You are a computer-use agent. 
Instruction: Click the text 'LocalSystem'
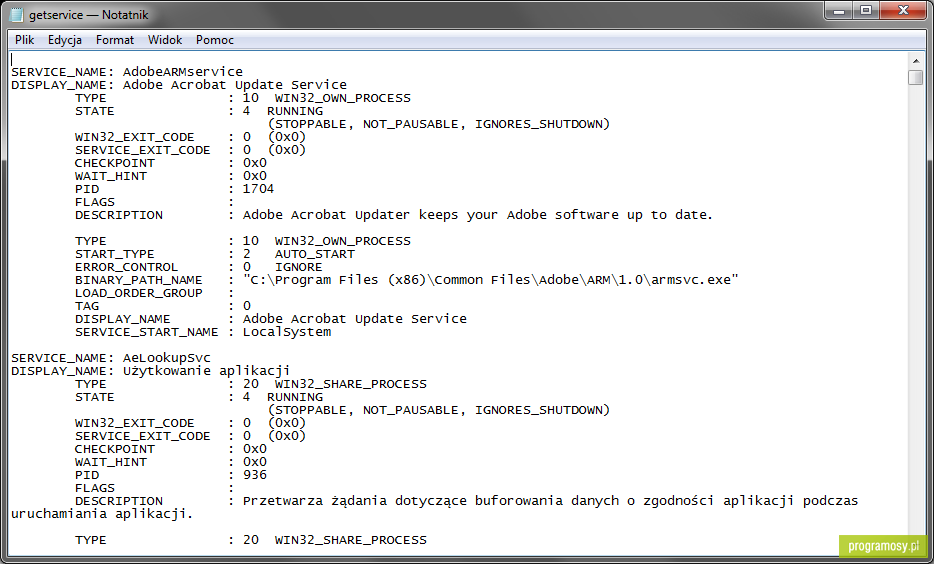pos(287,332)
